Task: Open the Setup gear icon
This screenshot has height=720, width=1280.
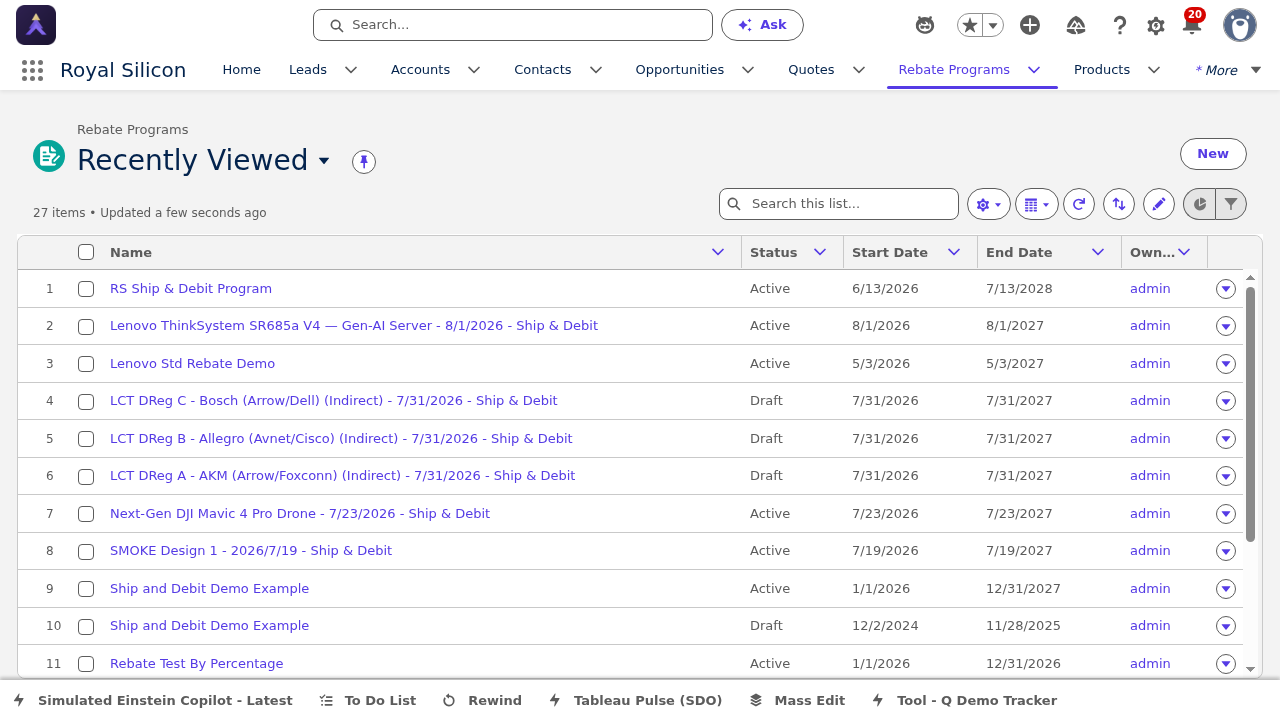Action: coord(1156,25)
